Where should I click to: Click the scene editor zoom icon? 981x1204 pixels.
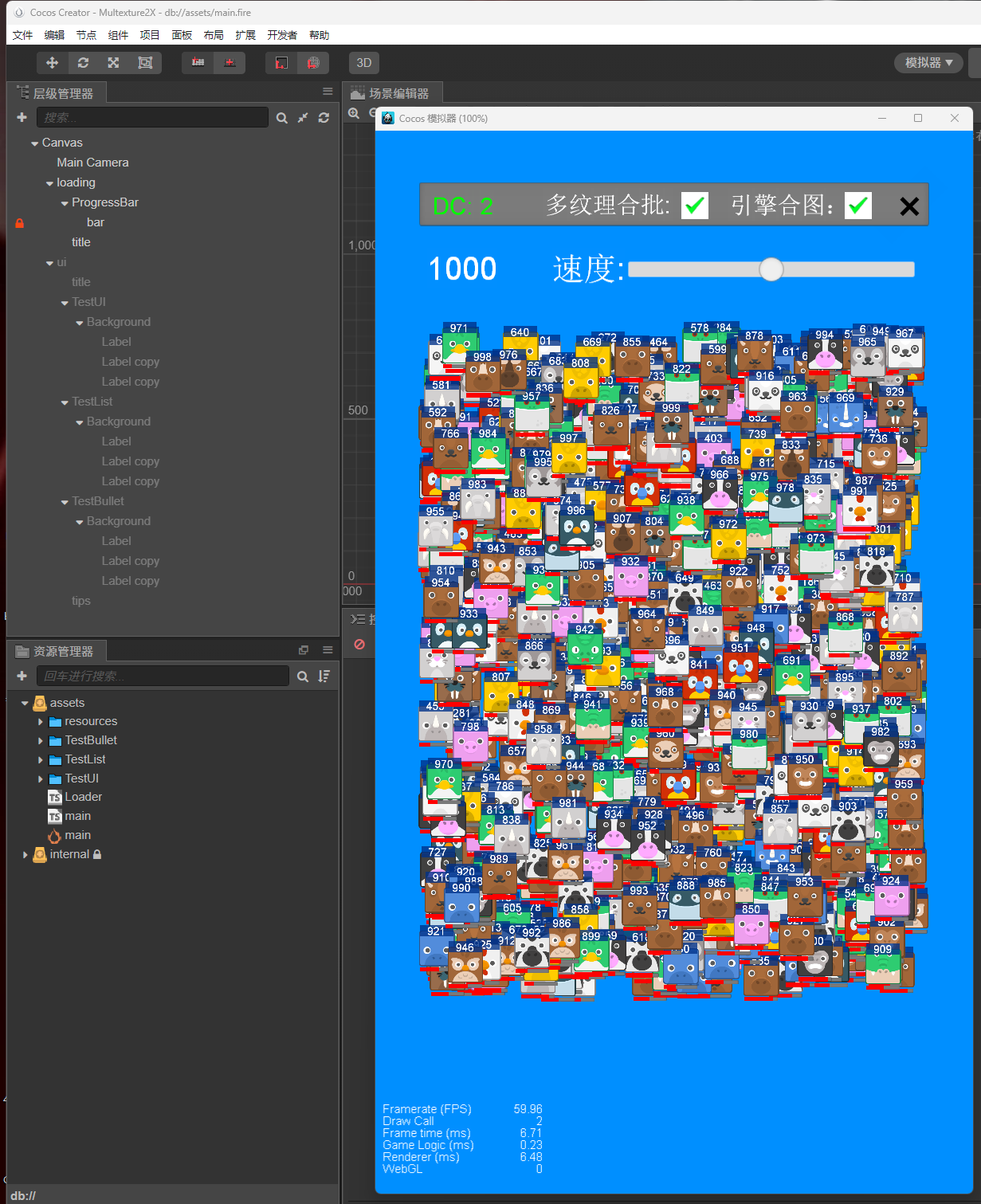354,114
